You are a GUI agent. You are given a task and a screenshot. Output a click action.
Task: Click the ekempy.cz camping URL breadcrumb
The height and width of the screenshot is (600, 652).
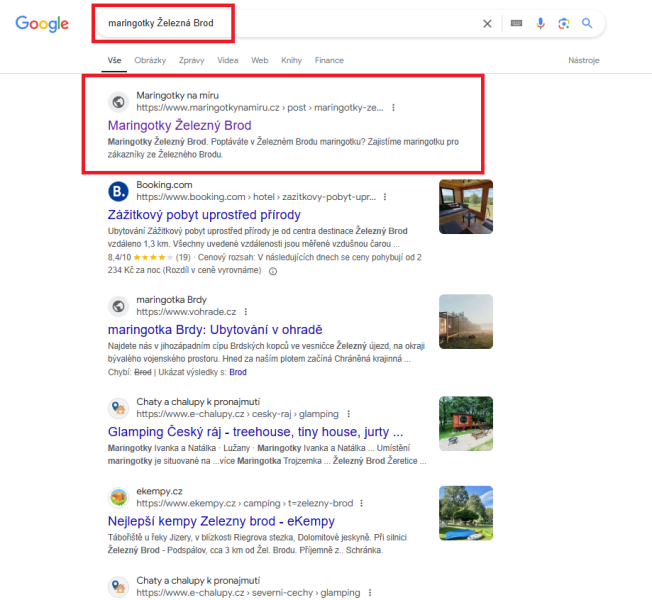click(244, 504)
